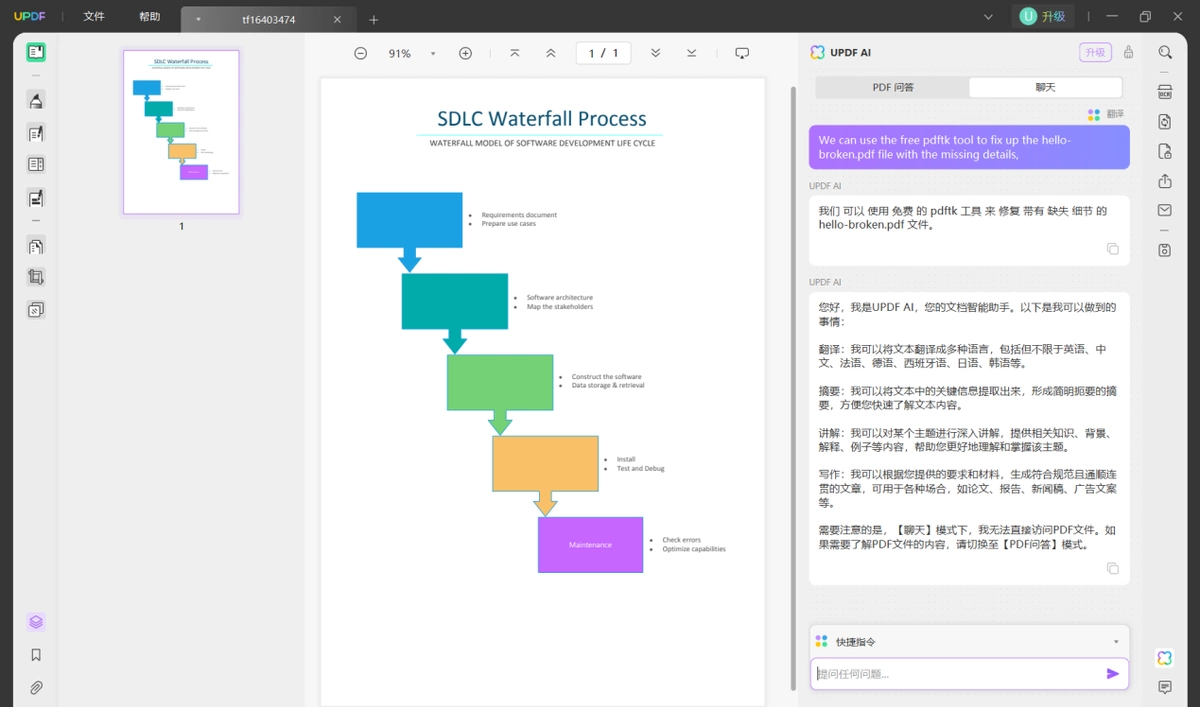Open the bookmark panel icon
Image resolution: width=1200 pixels, height=707 pixels.
(x=36, y=655)
